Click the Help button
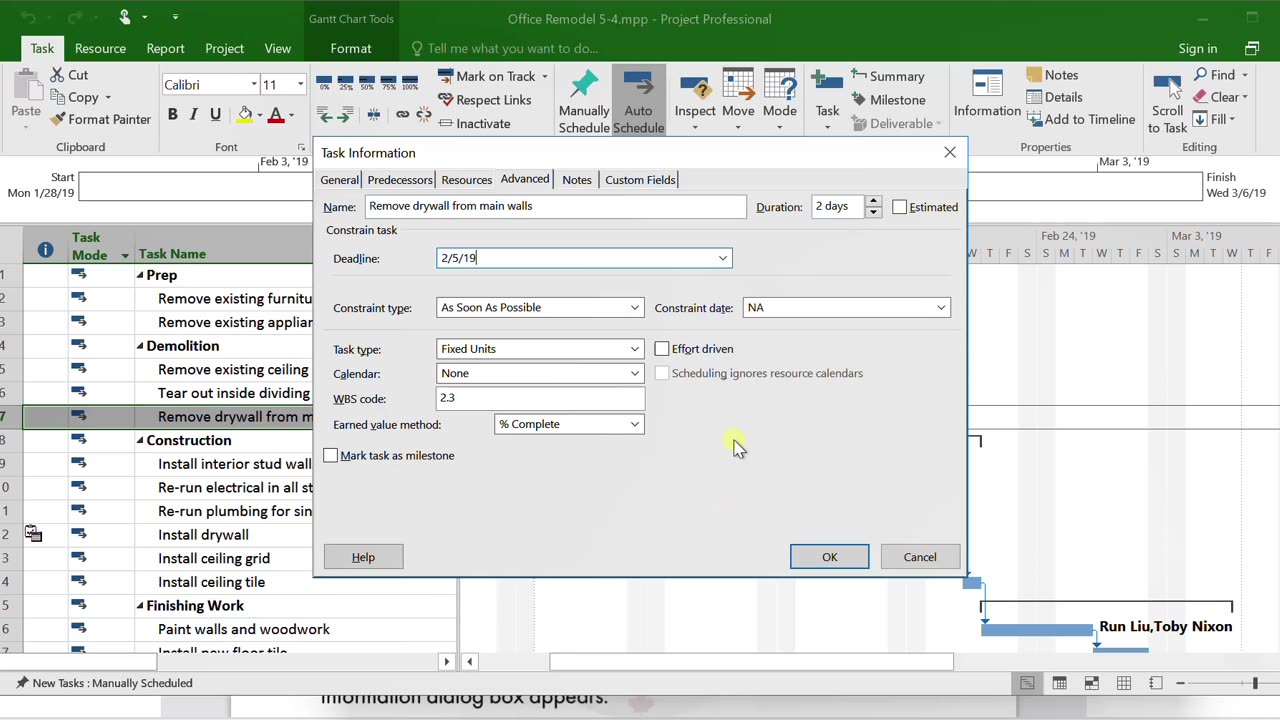 point(363,557)
